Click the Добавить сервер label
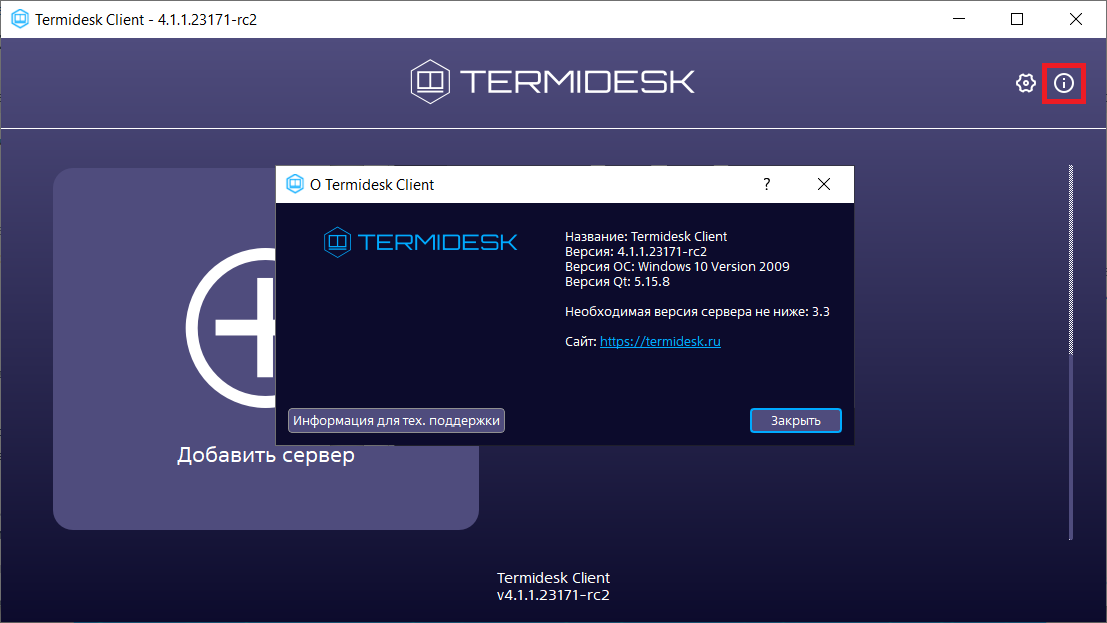This screenshot has width=1107, height=623. click(266, 455)
